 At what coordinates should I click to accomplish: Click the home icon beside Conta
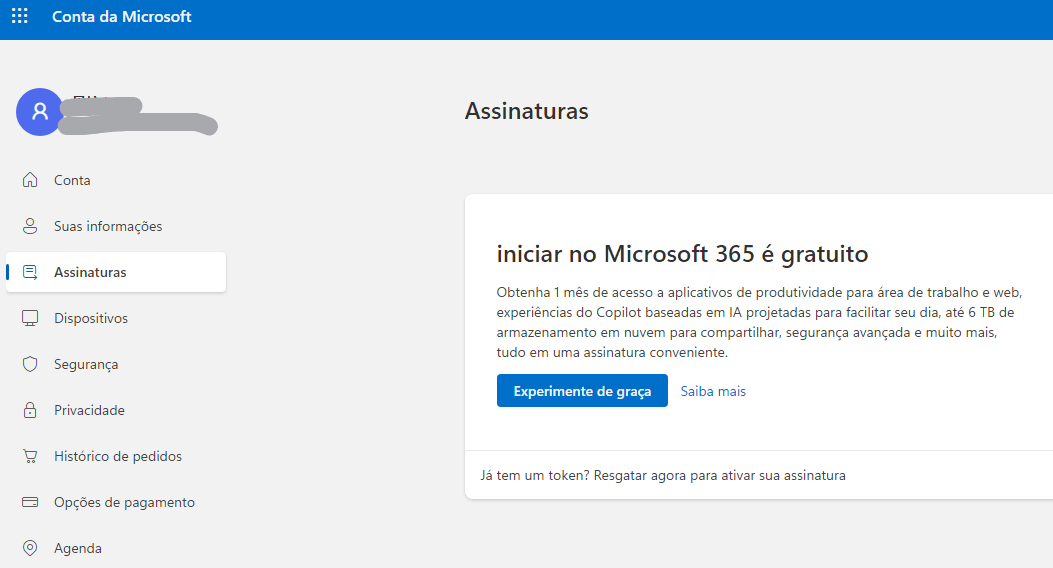tap(30, 180)
